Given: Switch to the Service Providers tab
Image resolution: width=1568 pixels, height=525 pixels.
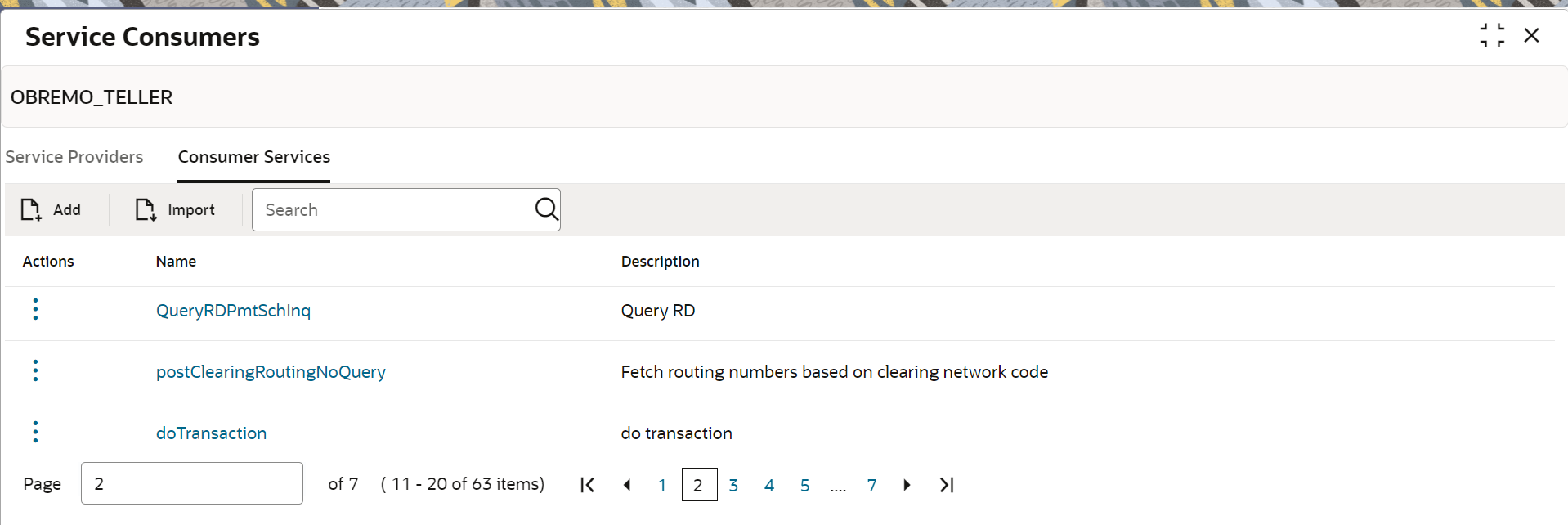Looking at the screenshot, I should coord(74,157).
